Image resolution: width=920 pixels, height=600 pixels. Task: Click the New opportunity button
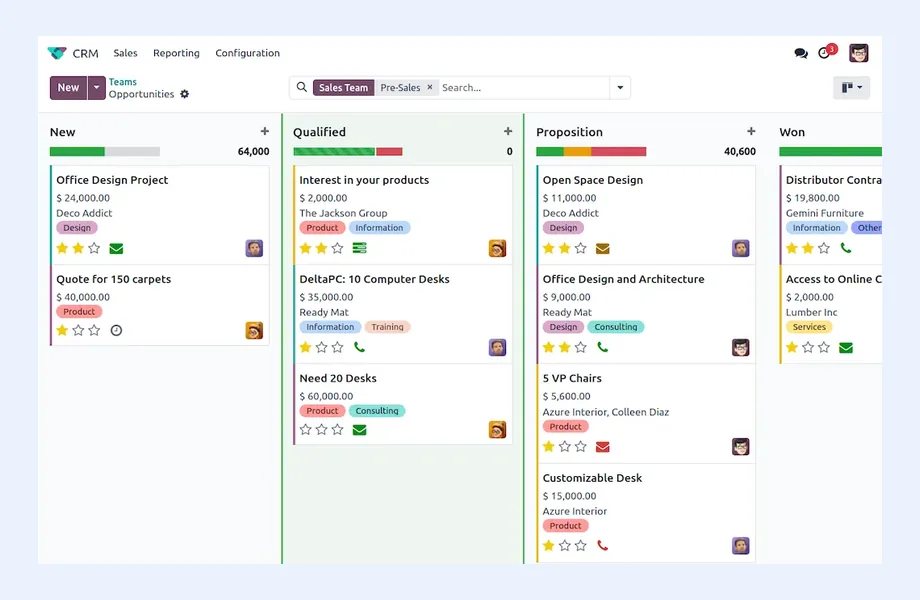(68, 88)
